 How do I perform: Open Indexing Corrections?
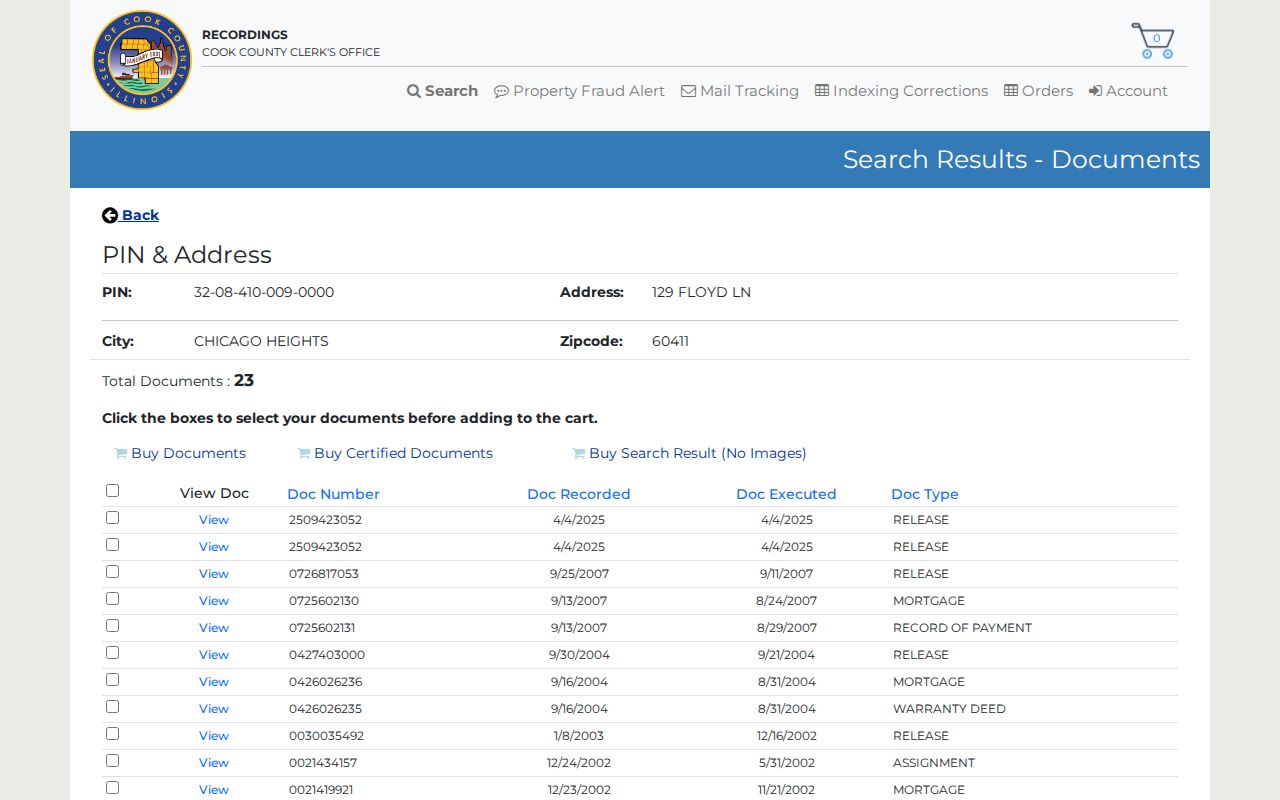pyautogui.click(x=901, y=91)
